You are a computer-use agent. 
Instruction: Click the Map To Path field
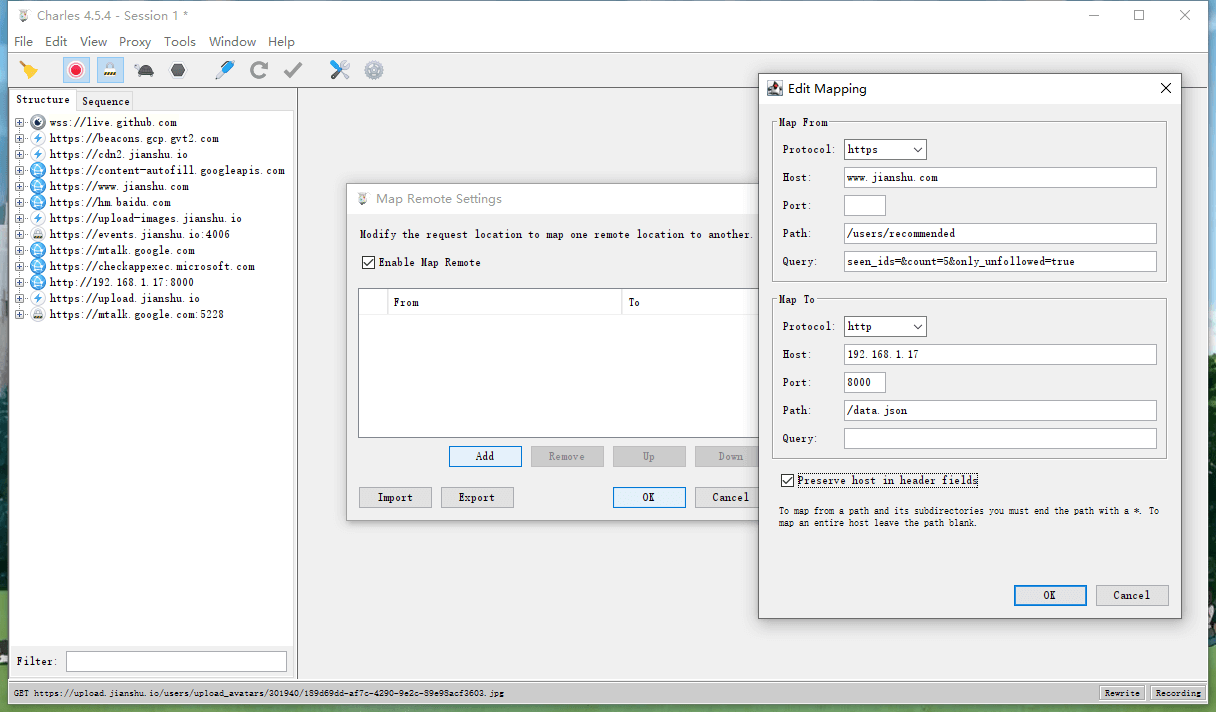(x=1000, y=410)
